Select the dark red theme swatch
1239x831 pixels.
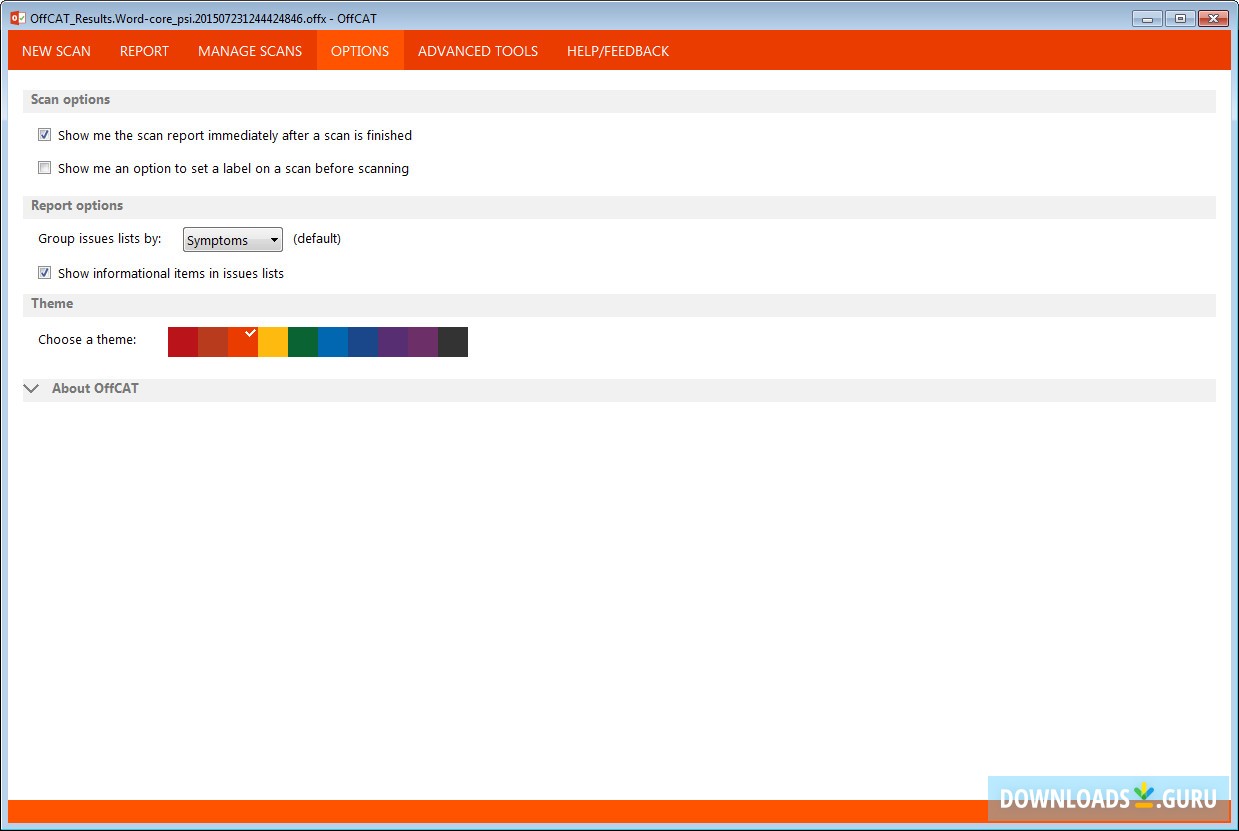point(184,342)
